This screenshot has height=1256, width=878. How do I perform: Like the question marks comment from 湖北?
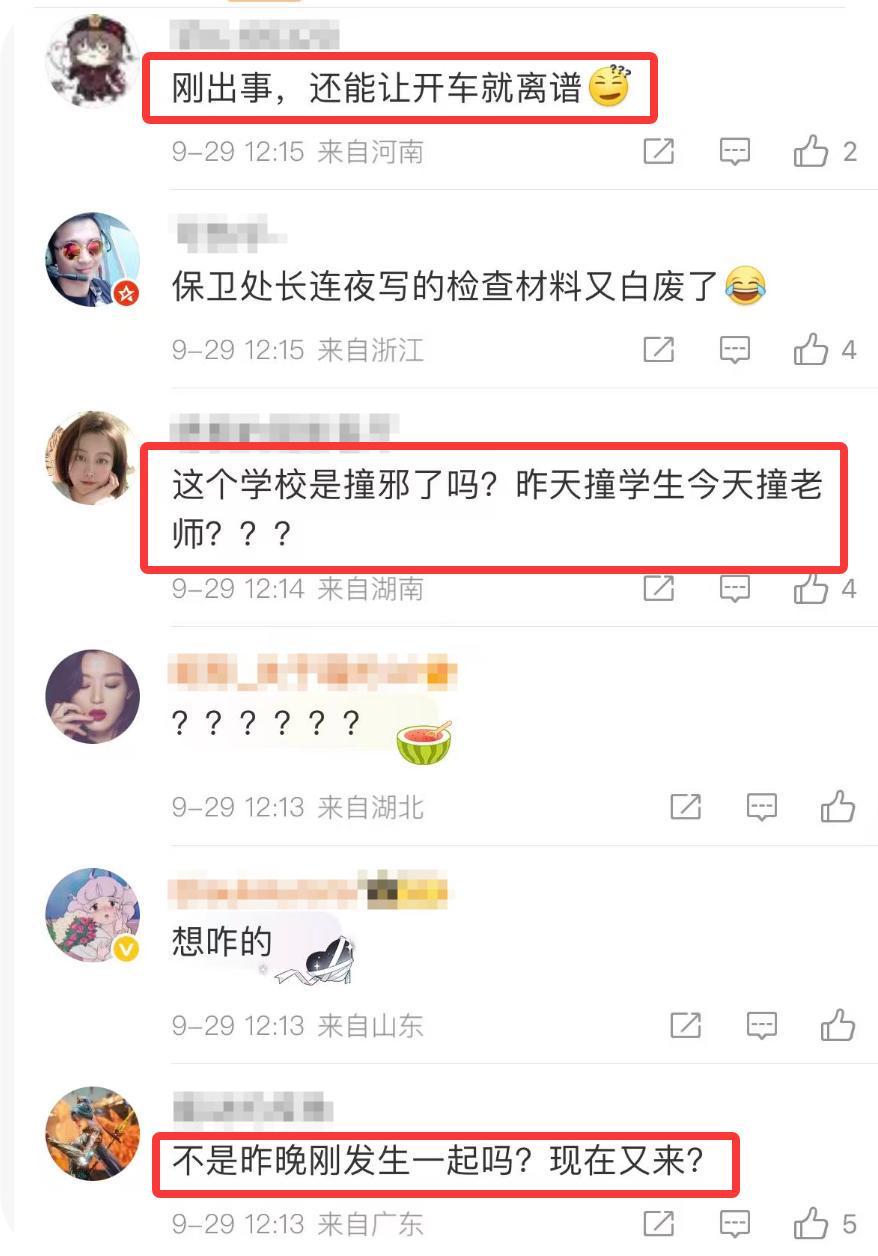(838, 807)
